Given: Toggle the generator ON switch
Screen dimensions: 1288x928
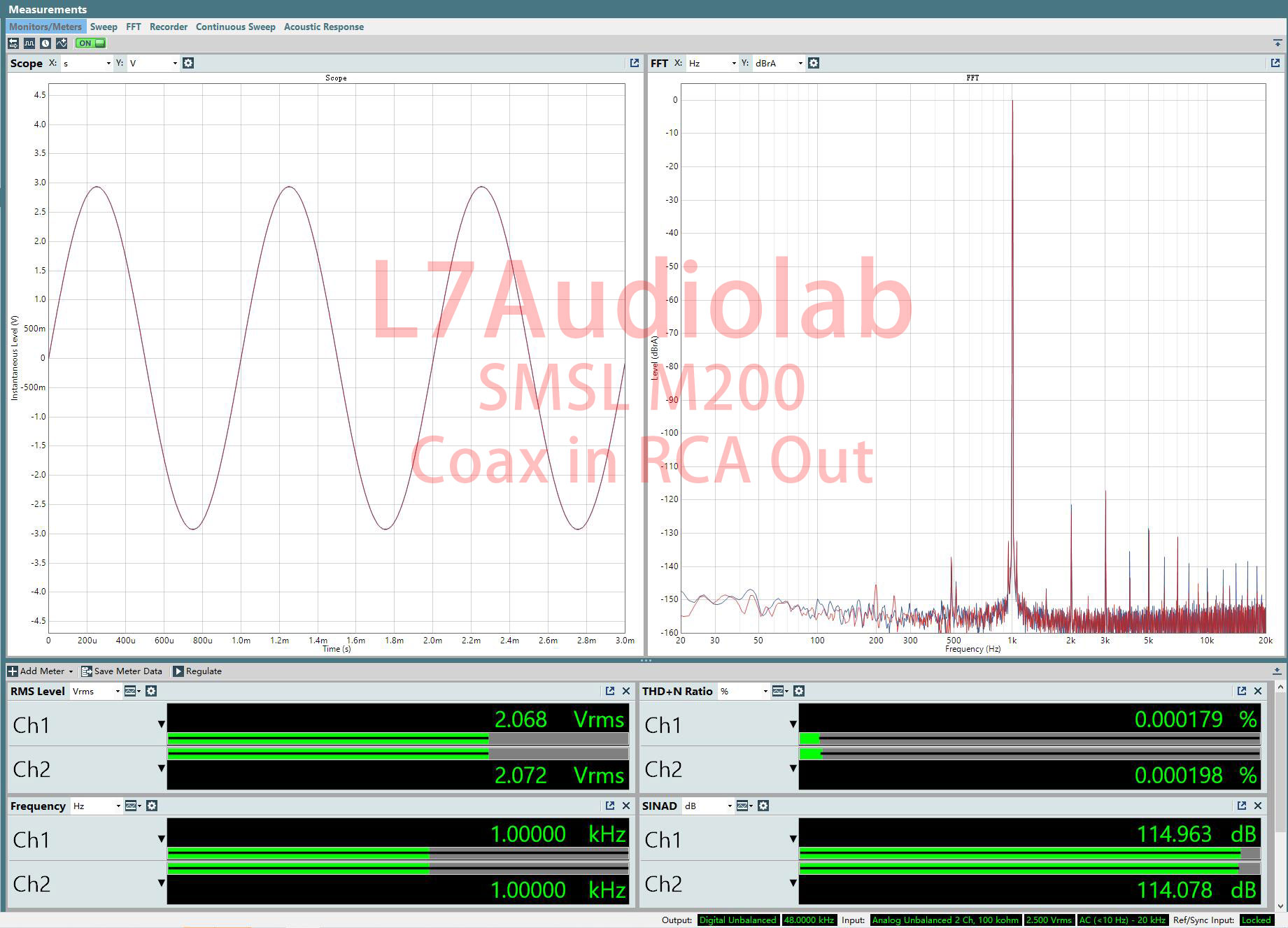Looking at the screenshot, I should point(91,43).
